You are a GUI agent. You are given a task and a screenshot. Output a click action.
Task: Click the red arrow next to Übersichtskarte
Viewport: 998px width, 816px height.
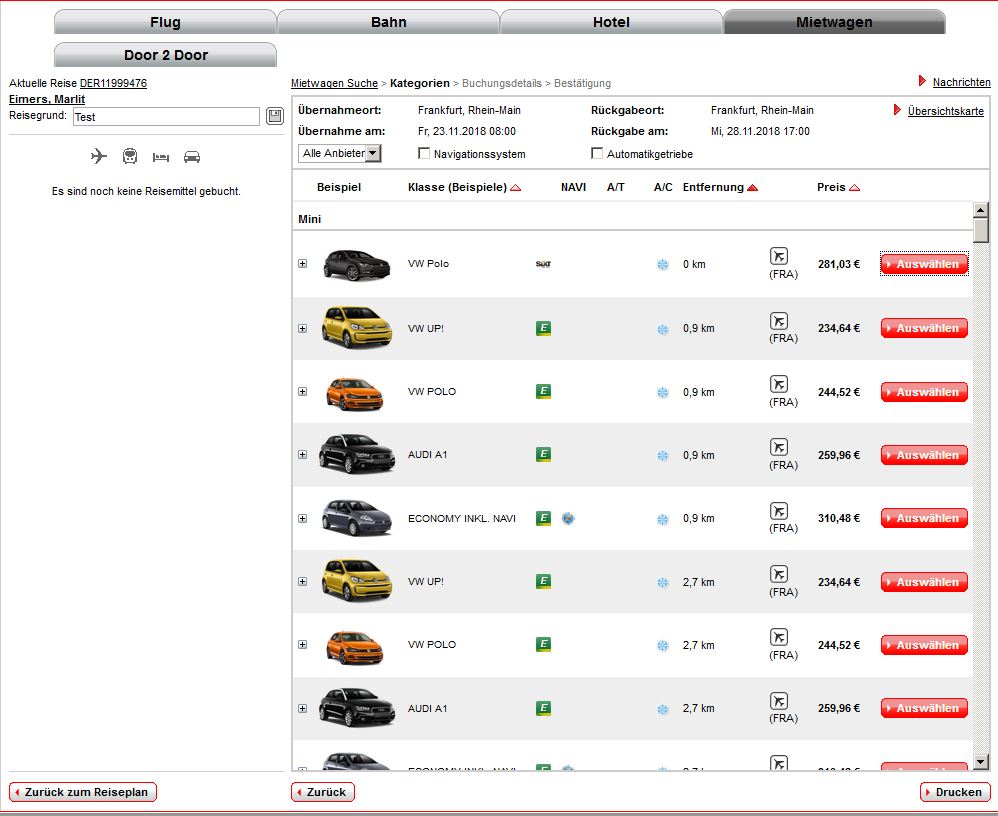897,109
